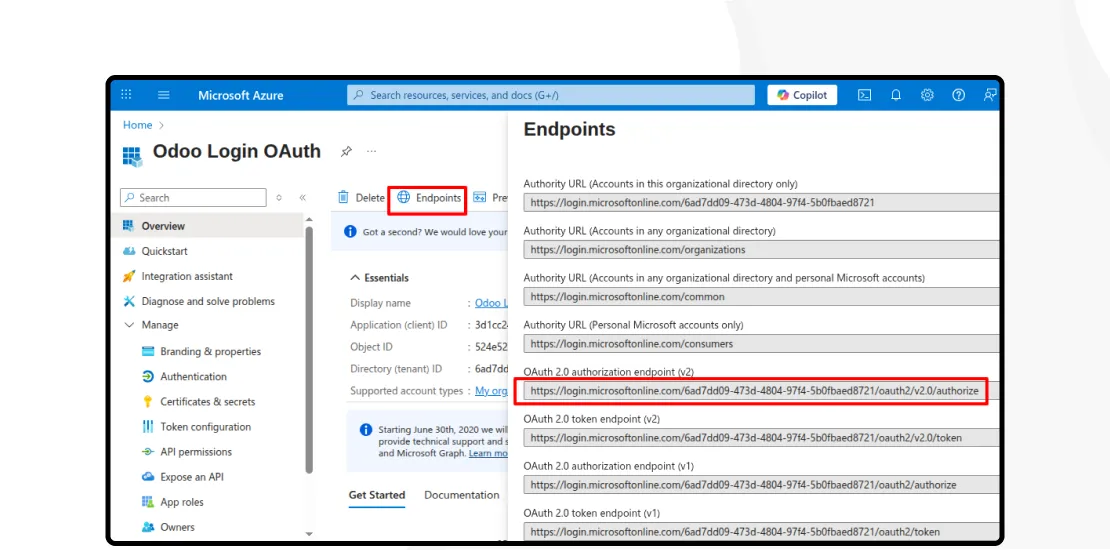1110x550 pixels.
Task: Open API permissions in sidebar
Action: pyautogui.click(x=196, y=452)
